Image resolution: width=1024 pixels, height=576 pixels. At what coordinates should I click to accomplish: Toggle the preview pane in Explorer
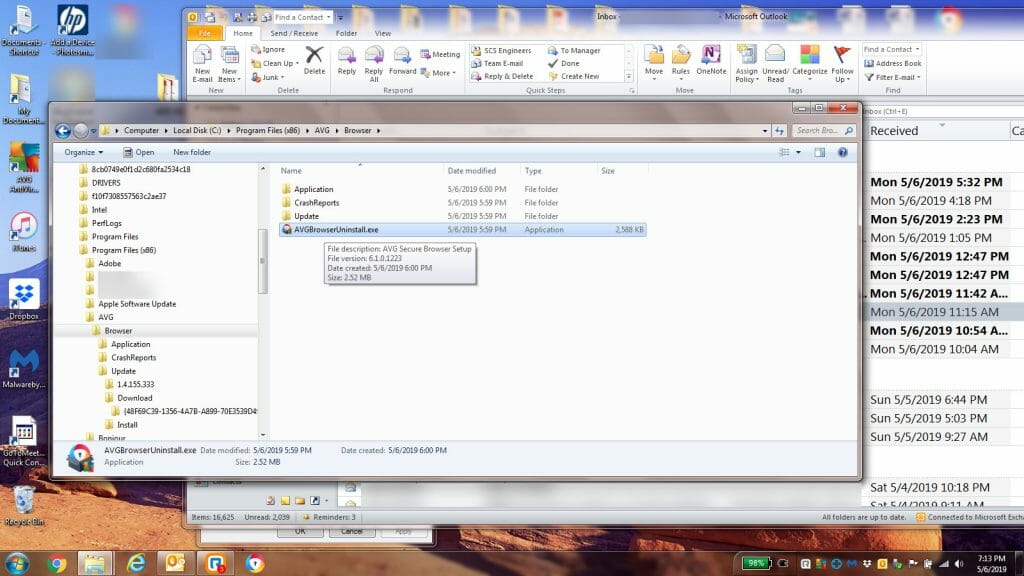pyautogui.click(x=820, y=152)
